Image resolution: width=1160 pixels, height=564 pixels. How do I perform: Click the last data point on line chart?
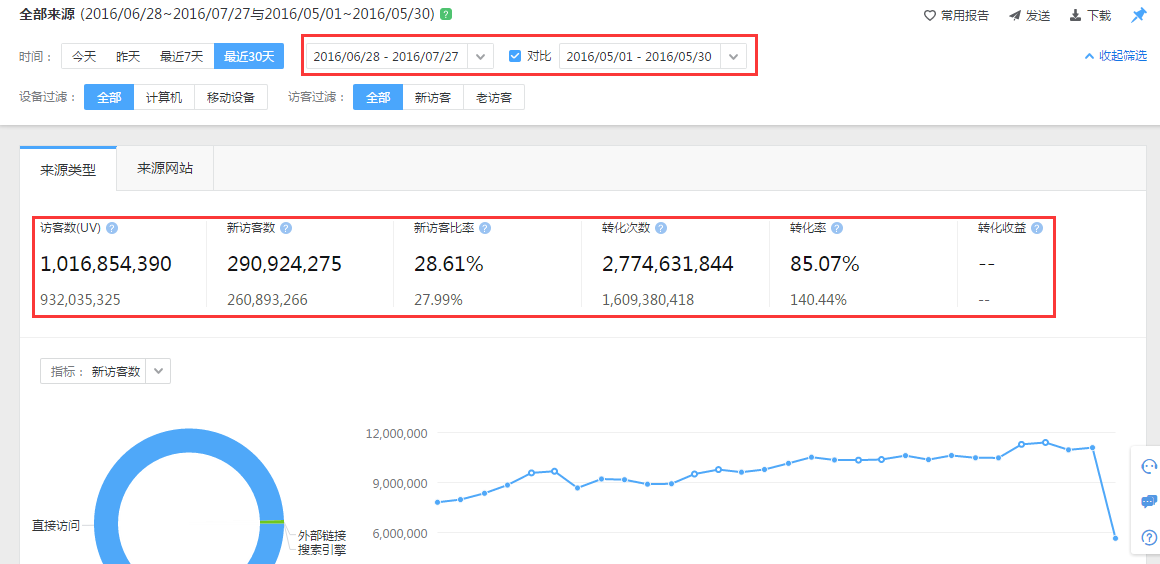tap(1115, 538)
